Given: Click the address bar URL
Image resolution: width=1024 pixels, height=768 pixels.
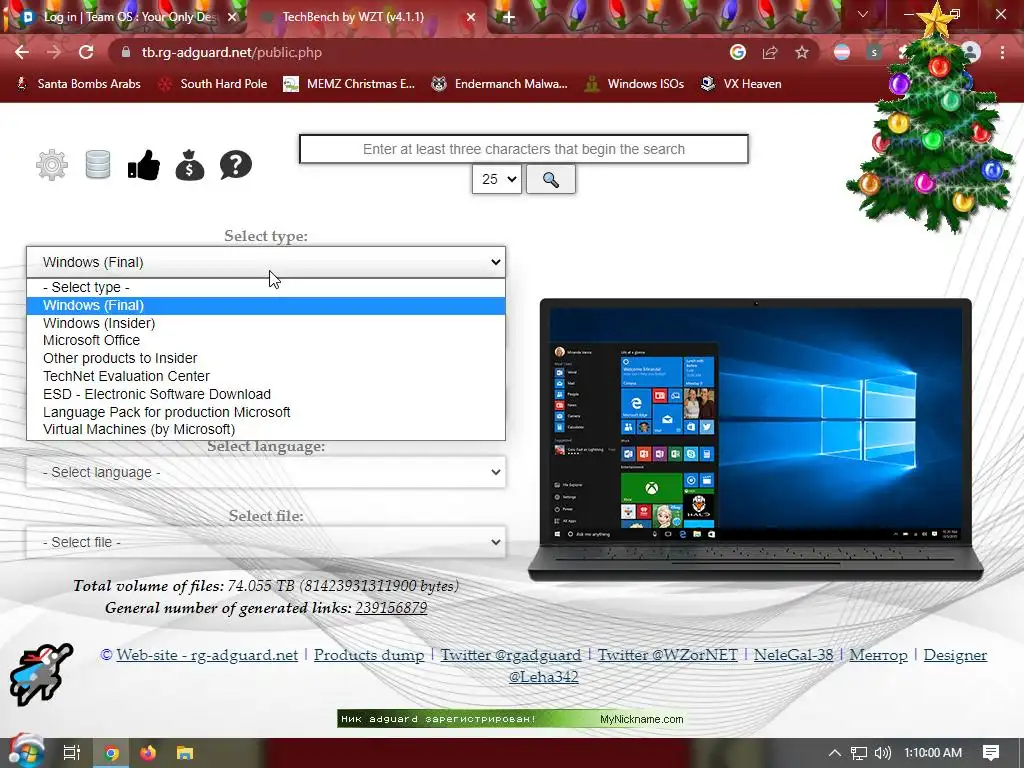Looking at the screenshot, I should click(232, 52).
